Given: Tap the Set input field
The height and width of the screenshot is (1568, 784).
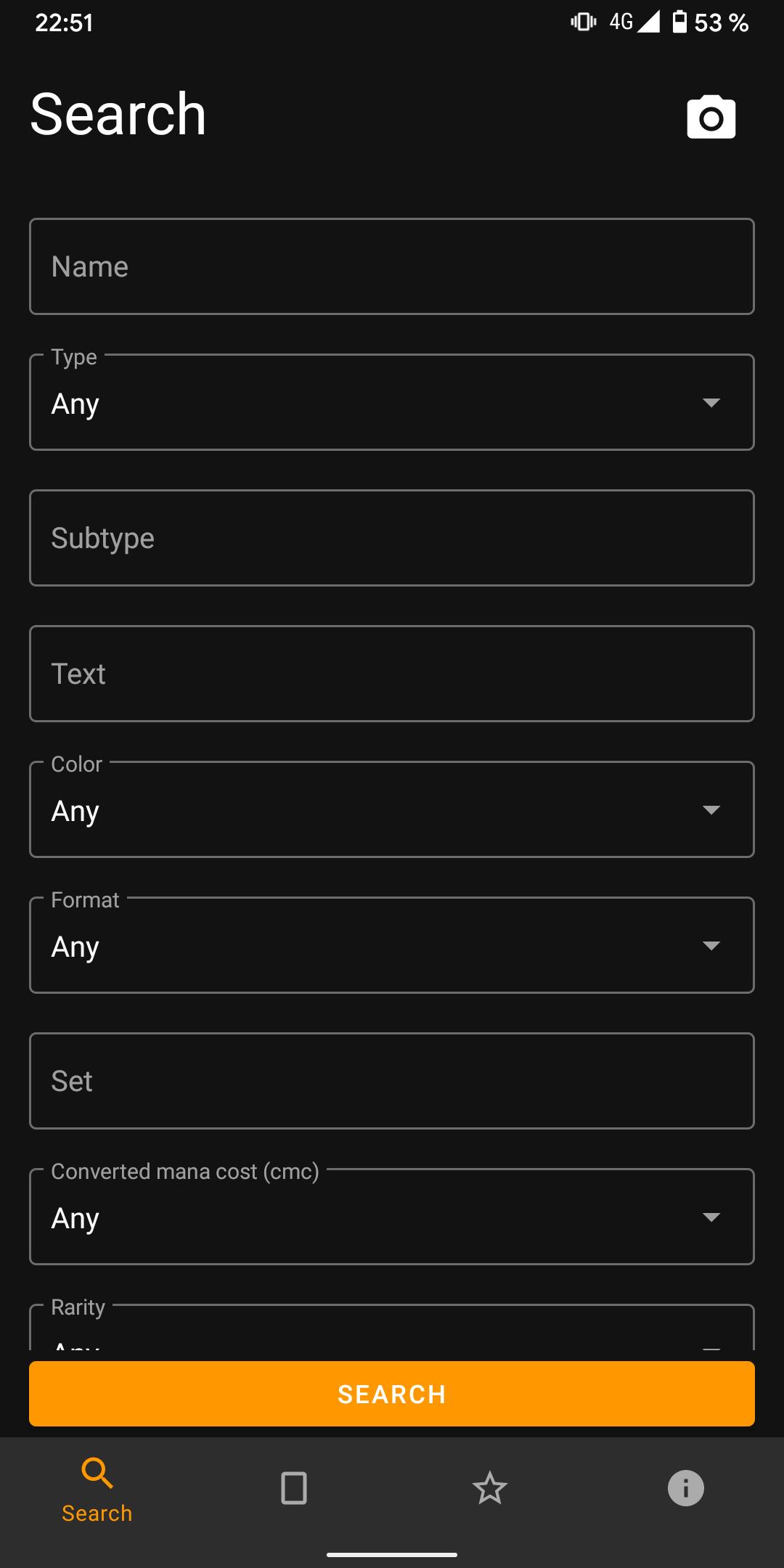Looking at the screenshot, I should point(392,1081).
